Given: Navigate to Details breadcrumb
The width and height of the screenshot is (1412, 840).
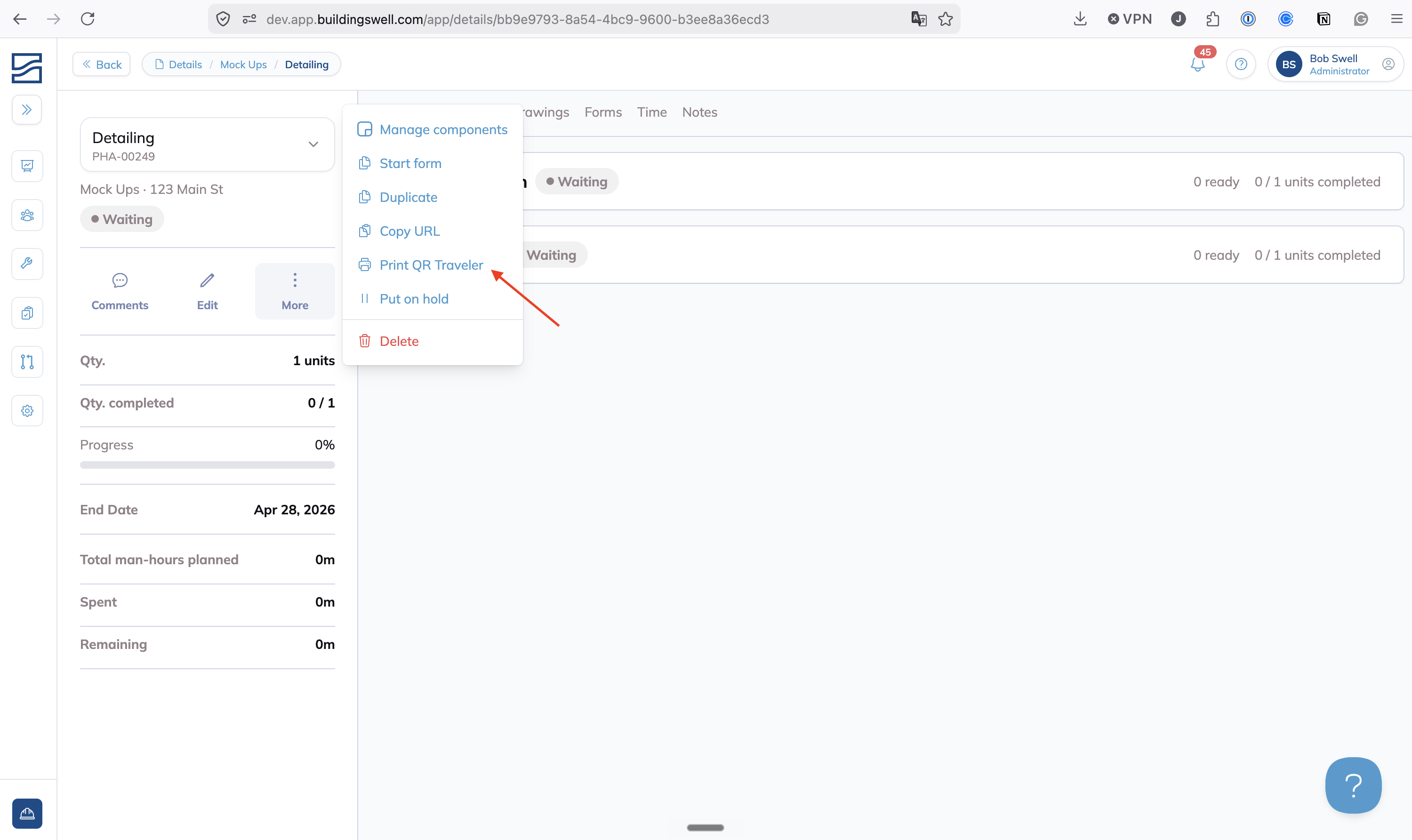Looking at the screenshot, I should 178,64.
